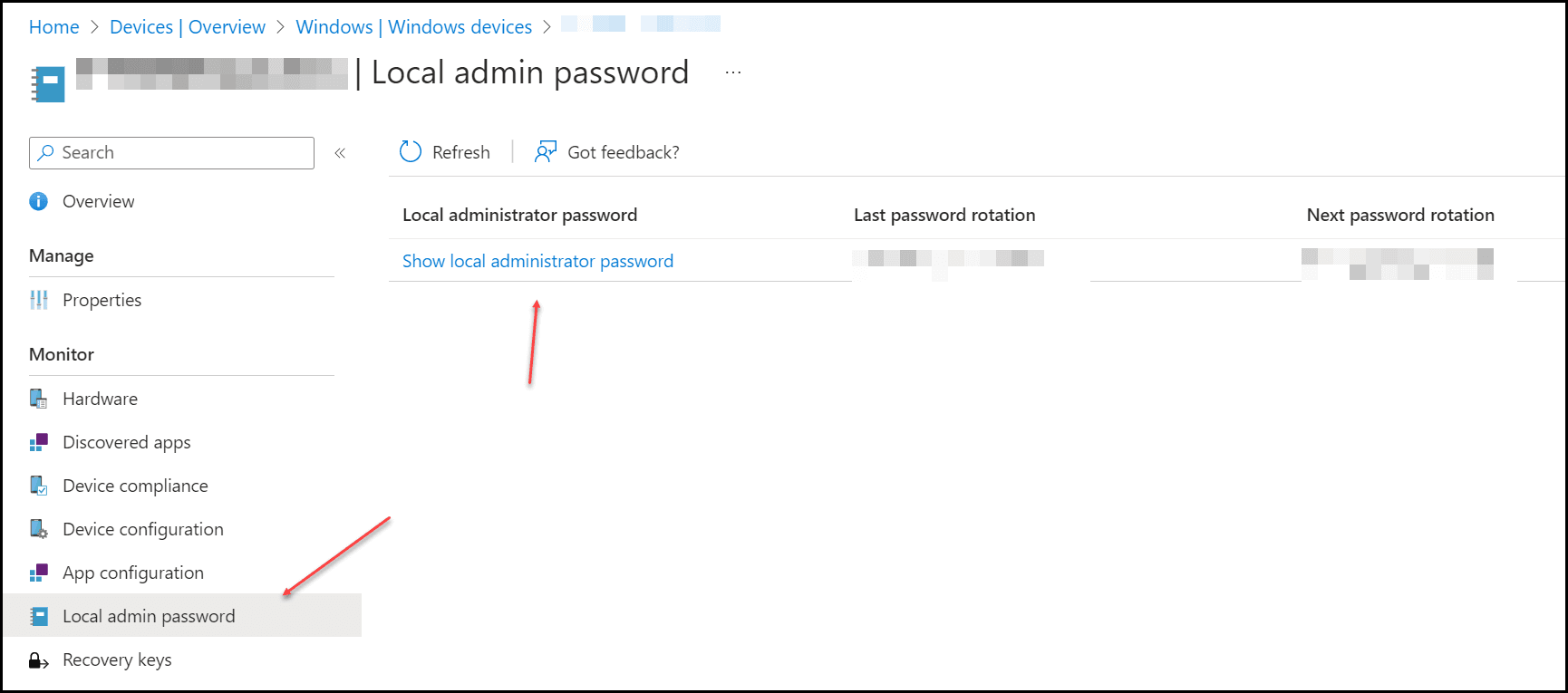Image resolution: width=1568 pixels, height=693 pixels.
Task: Select Local admin password menu item
Action: [x=149, y=616]
